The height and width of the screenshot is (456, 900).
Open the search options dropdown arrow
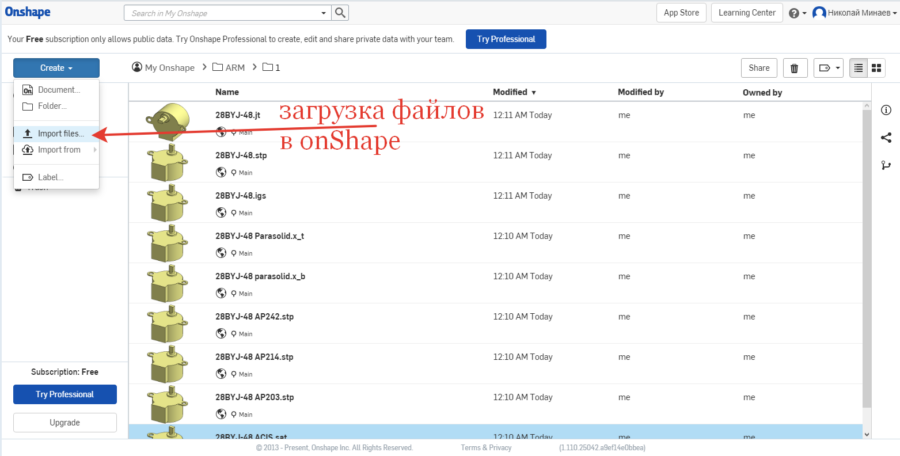(x=324, y=13)
